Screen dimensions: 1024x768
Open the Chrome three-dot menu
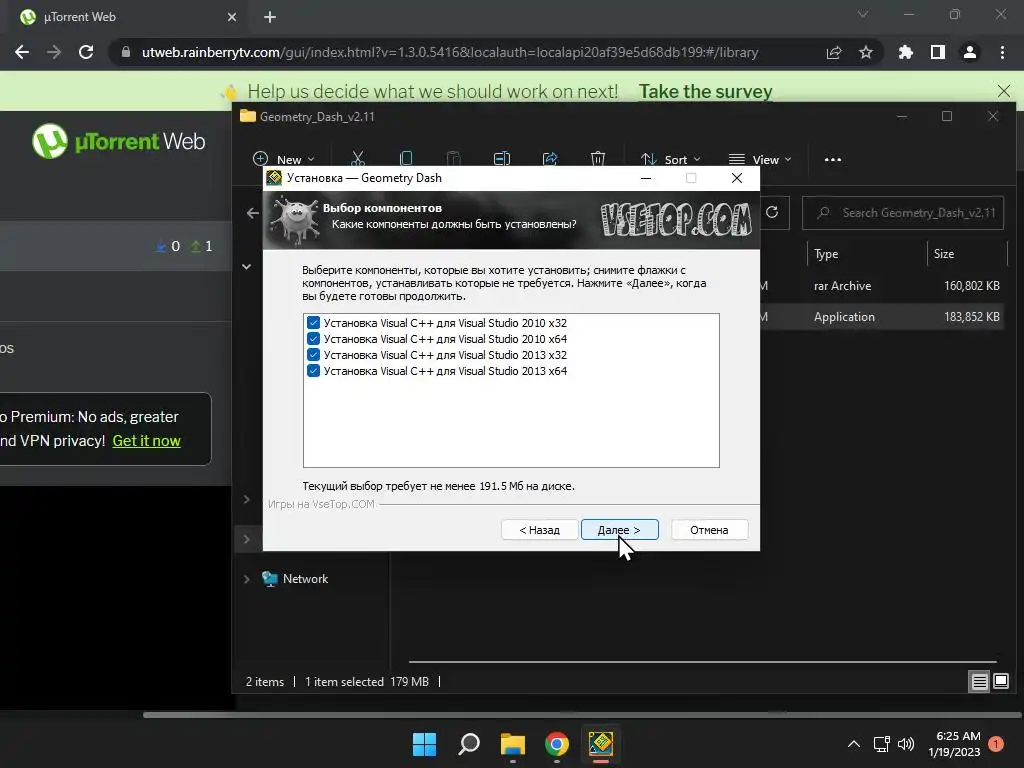pyautogui.click(x=1002, y=52)
